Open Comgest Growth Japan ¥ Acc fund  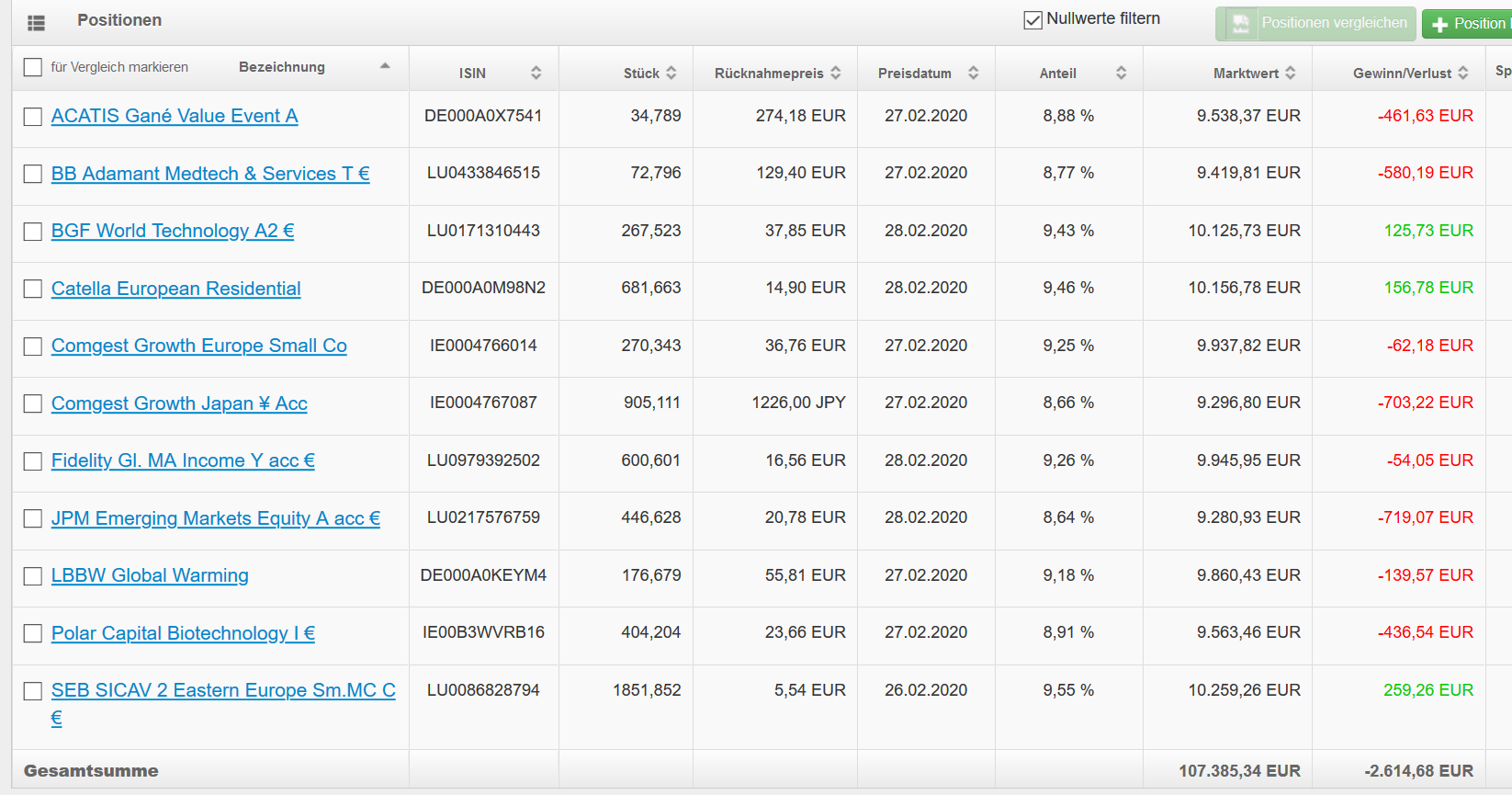coord(179,403)
